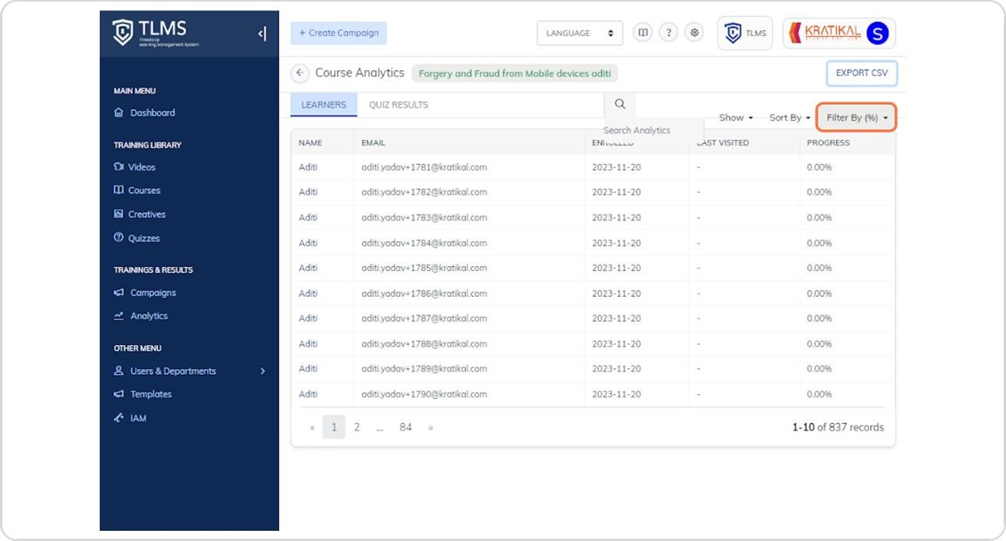Image resolution: width=1006 pixels, height=541 pixels.
Task: Click email aditi.yadav+1790@kratikal.com
Action: click(x=423, y=394)
